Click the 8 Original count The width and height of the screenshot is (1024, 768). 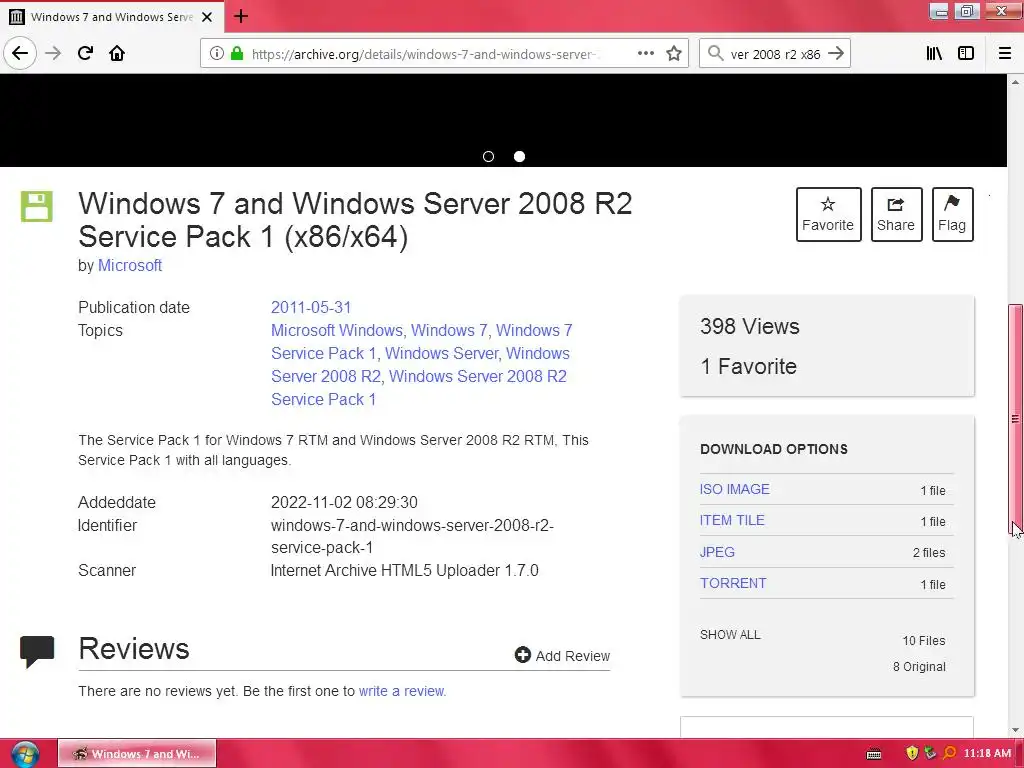tap(919, 667)
